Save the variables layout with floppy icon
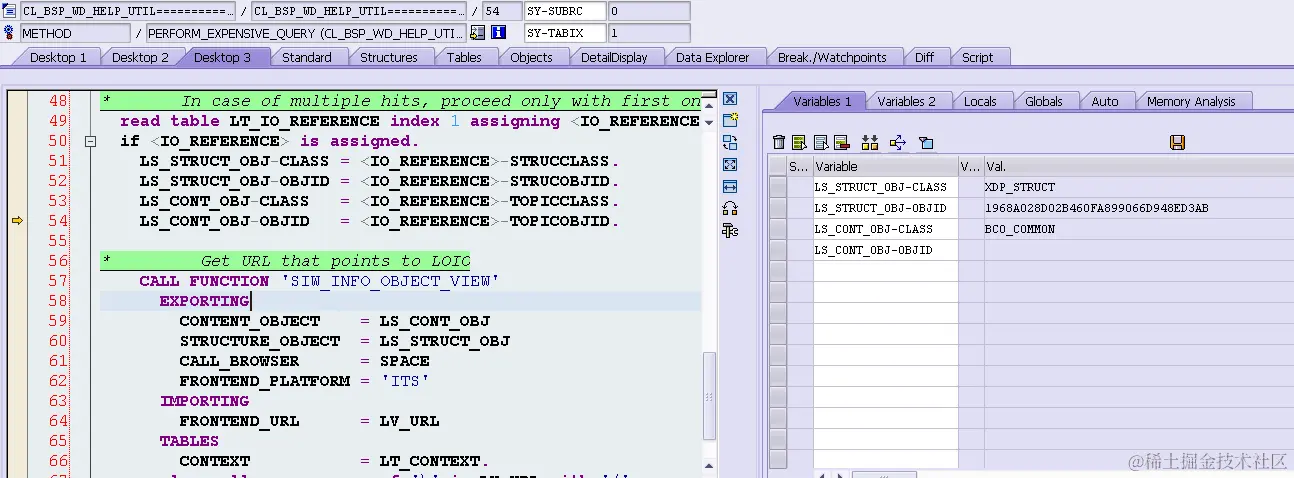 pyautogui.click(x=1177, y=143)
